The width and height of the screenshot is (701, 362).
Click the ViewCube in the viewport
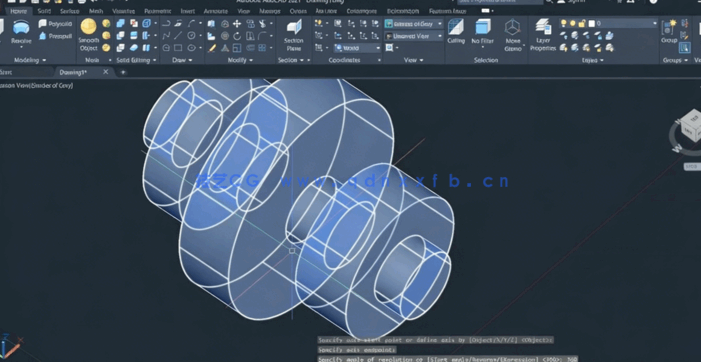click(692, 126)
